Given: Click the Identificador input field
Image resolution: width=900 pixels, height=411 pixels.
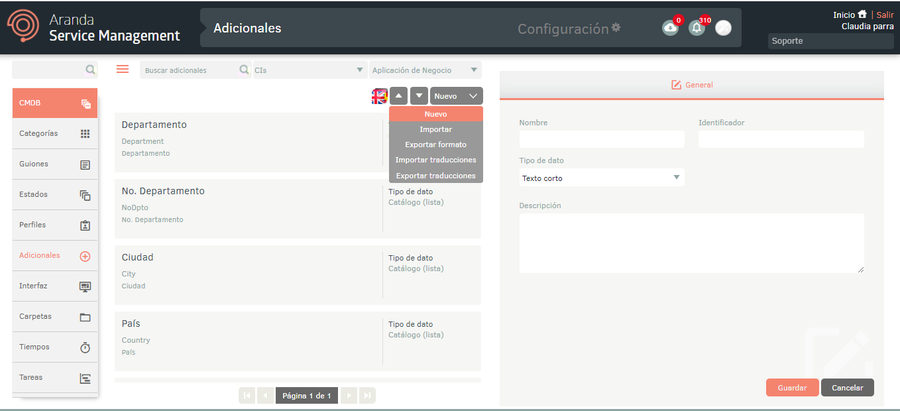Looking at the screenshot, I should (x=781, y=139).
